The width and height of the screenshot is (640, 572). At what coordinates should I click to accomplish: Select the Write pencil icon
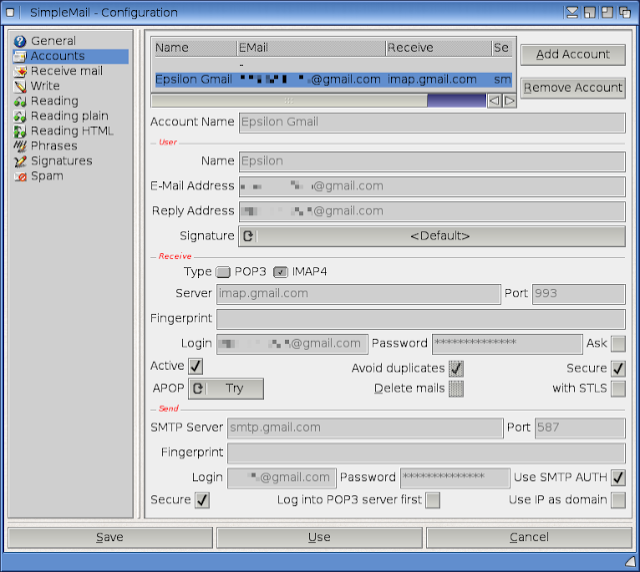(20, 86)
